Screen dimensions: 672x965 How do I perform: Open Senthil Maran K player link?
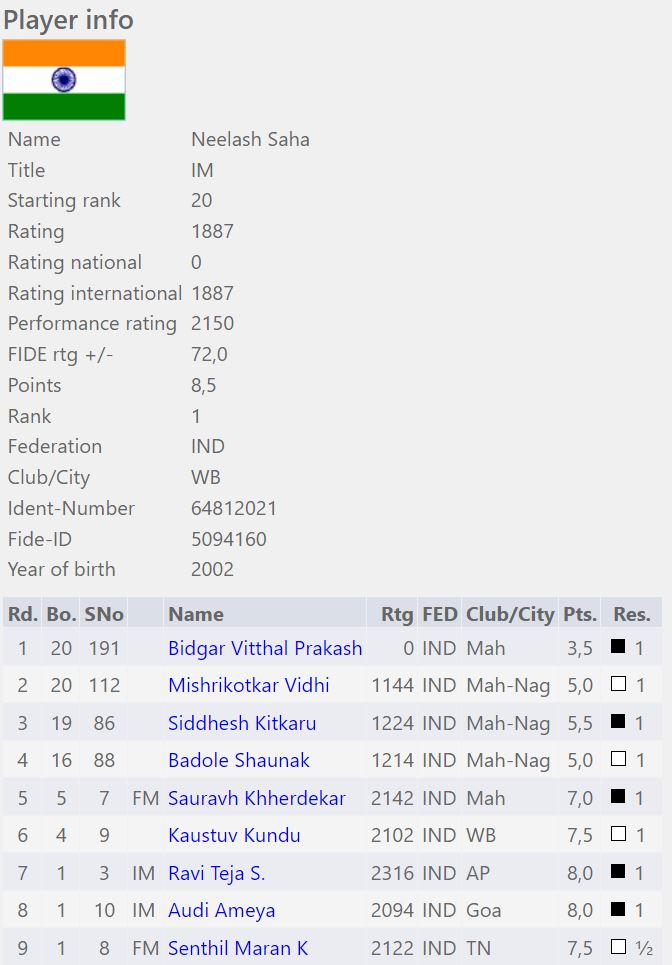pos(238,948)
